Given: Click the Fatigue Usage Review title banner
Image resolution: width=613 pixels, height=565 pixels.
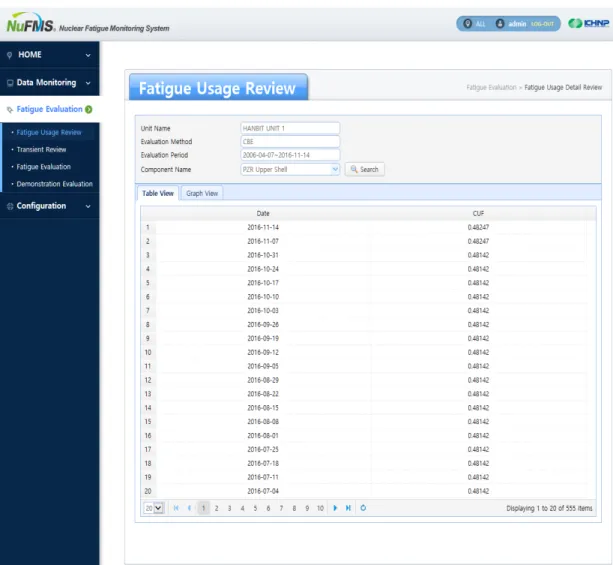Looking at the screenshot, I should (x=218, y=87).
